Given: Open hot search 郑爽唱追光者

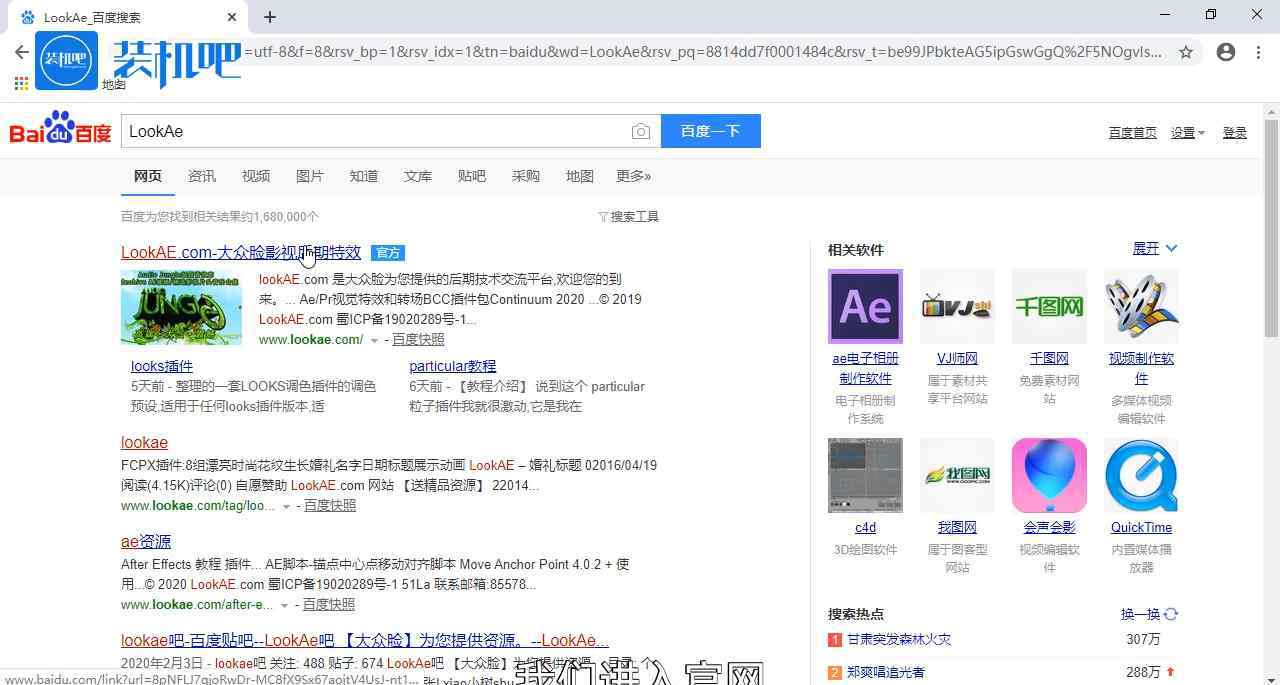Looking at the screenshot, I should 886,672.
